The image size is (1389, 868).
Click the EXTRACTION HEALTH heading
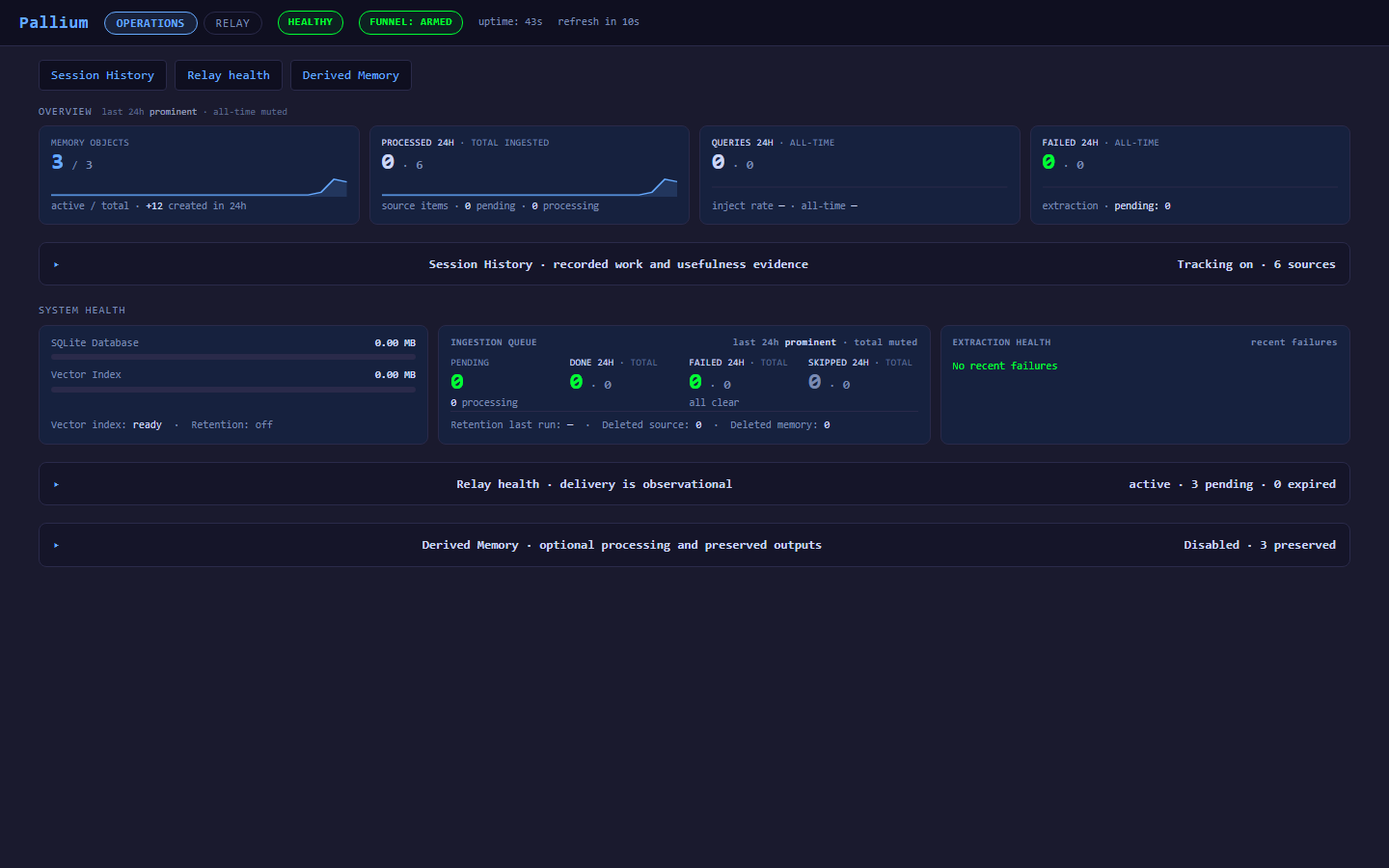[1001, 342]
